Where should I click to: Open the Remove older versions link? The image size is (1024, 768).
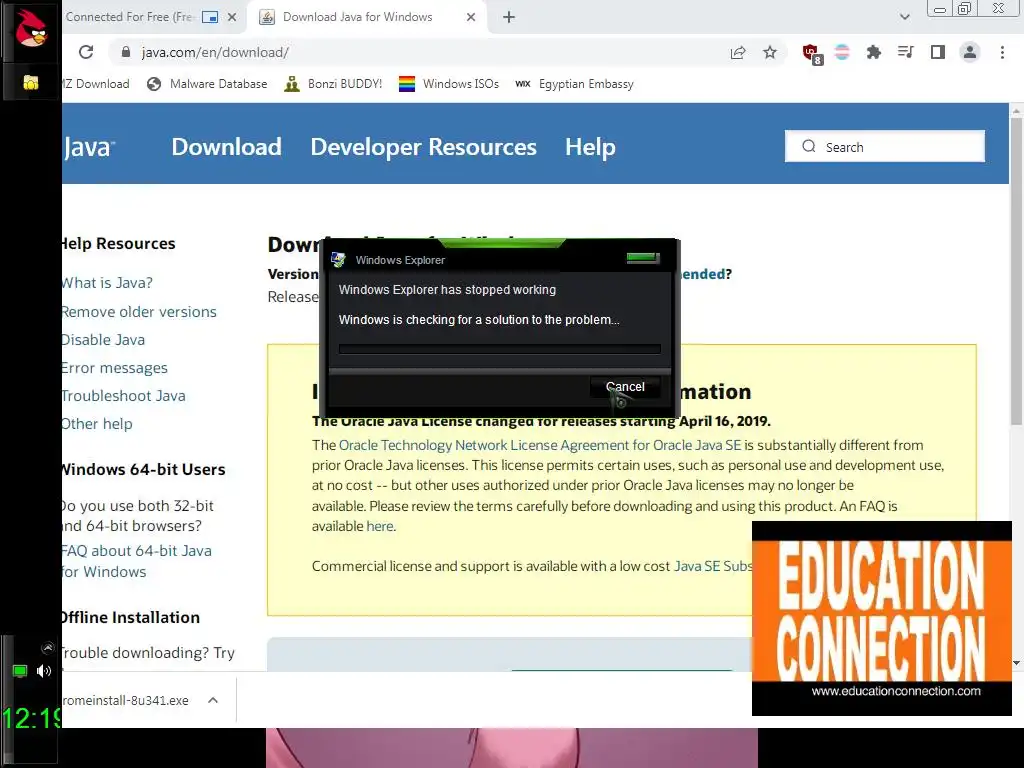[x=139, y=312]
